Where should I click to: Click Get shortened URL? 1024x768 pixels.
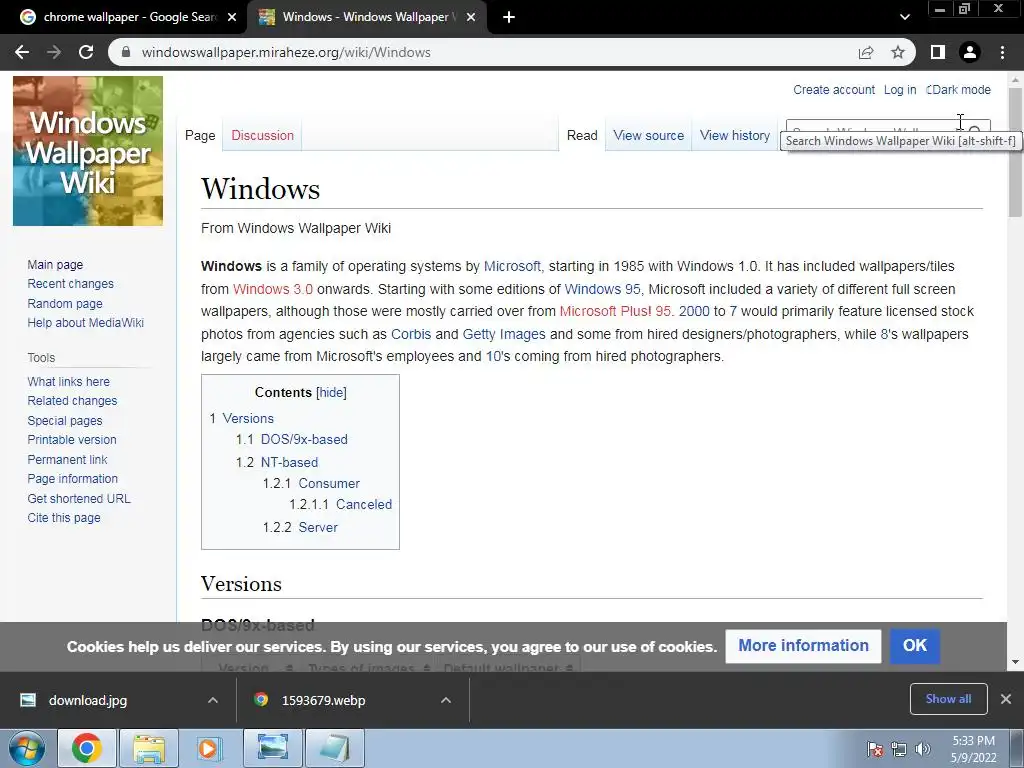point(79,498)
